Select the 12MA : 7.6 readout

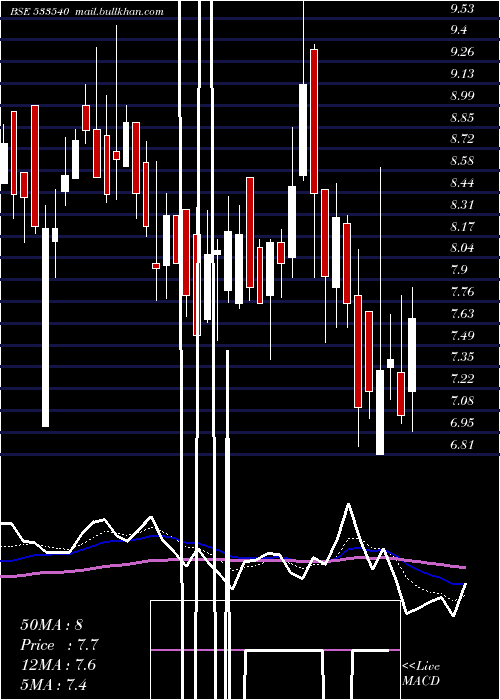coord(58,665)
